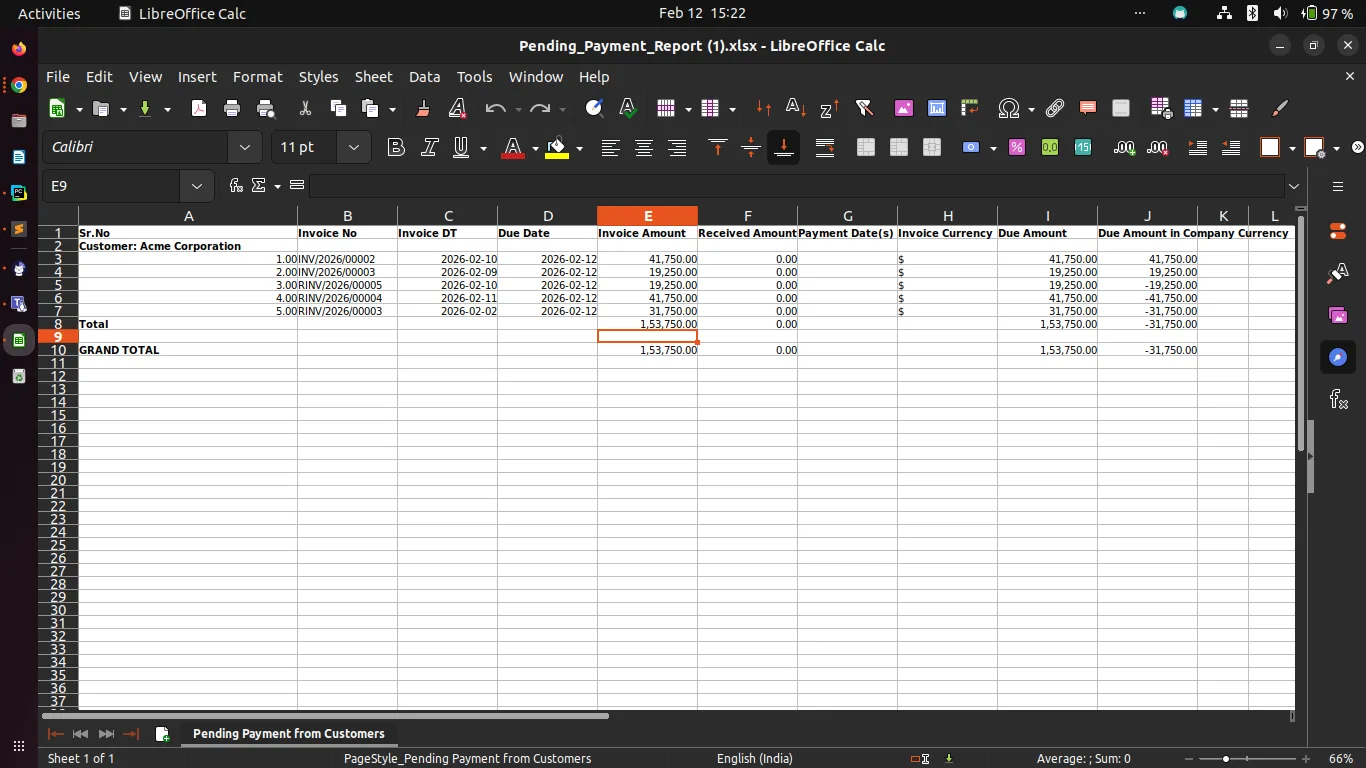
Task: Toggle Align Bottom
Action: coord(784,148)
